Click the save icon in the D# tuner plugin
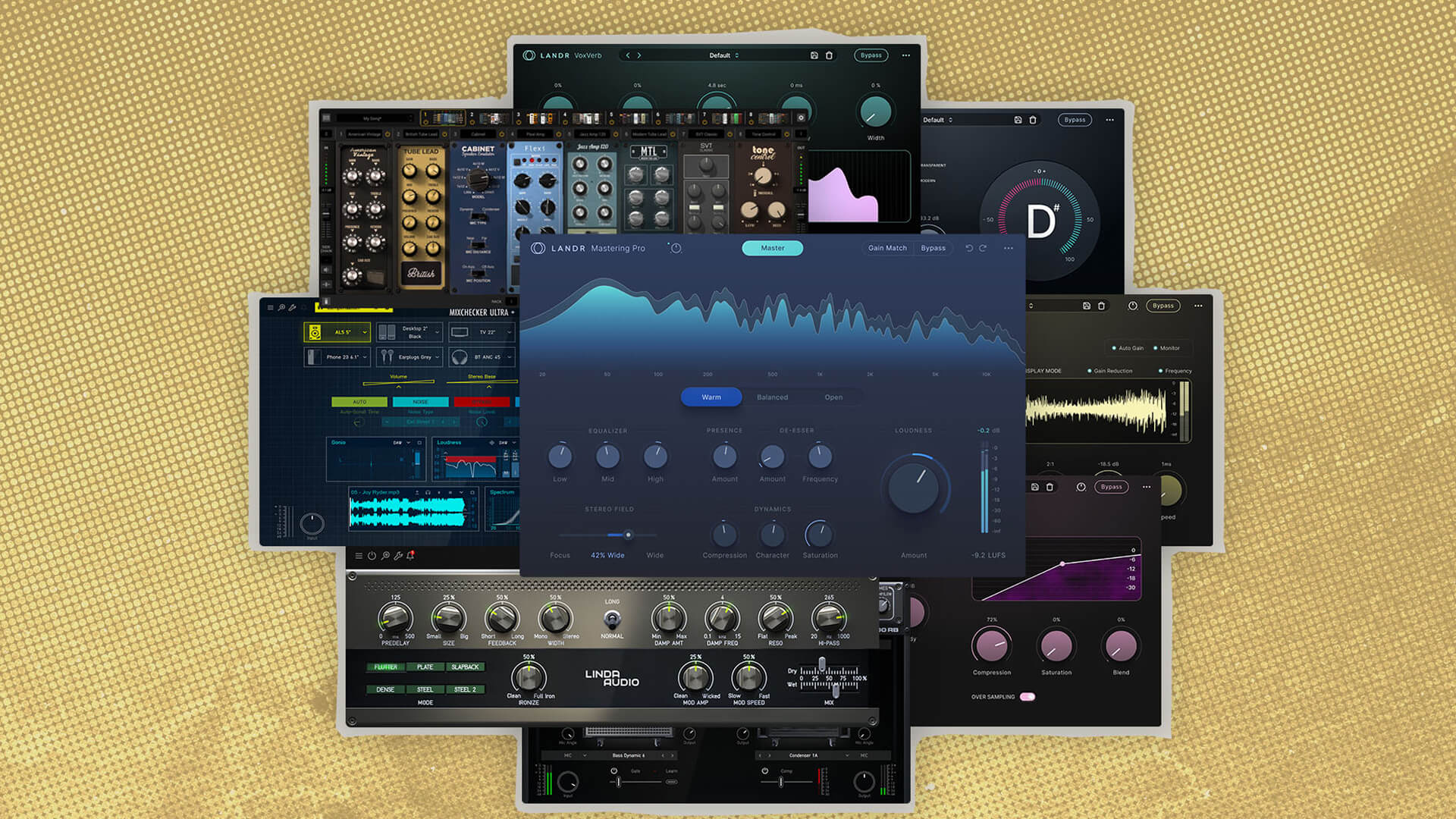 (x=1018, y=120)
